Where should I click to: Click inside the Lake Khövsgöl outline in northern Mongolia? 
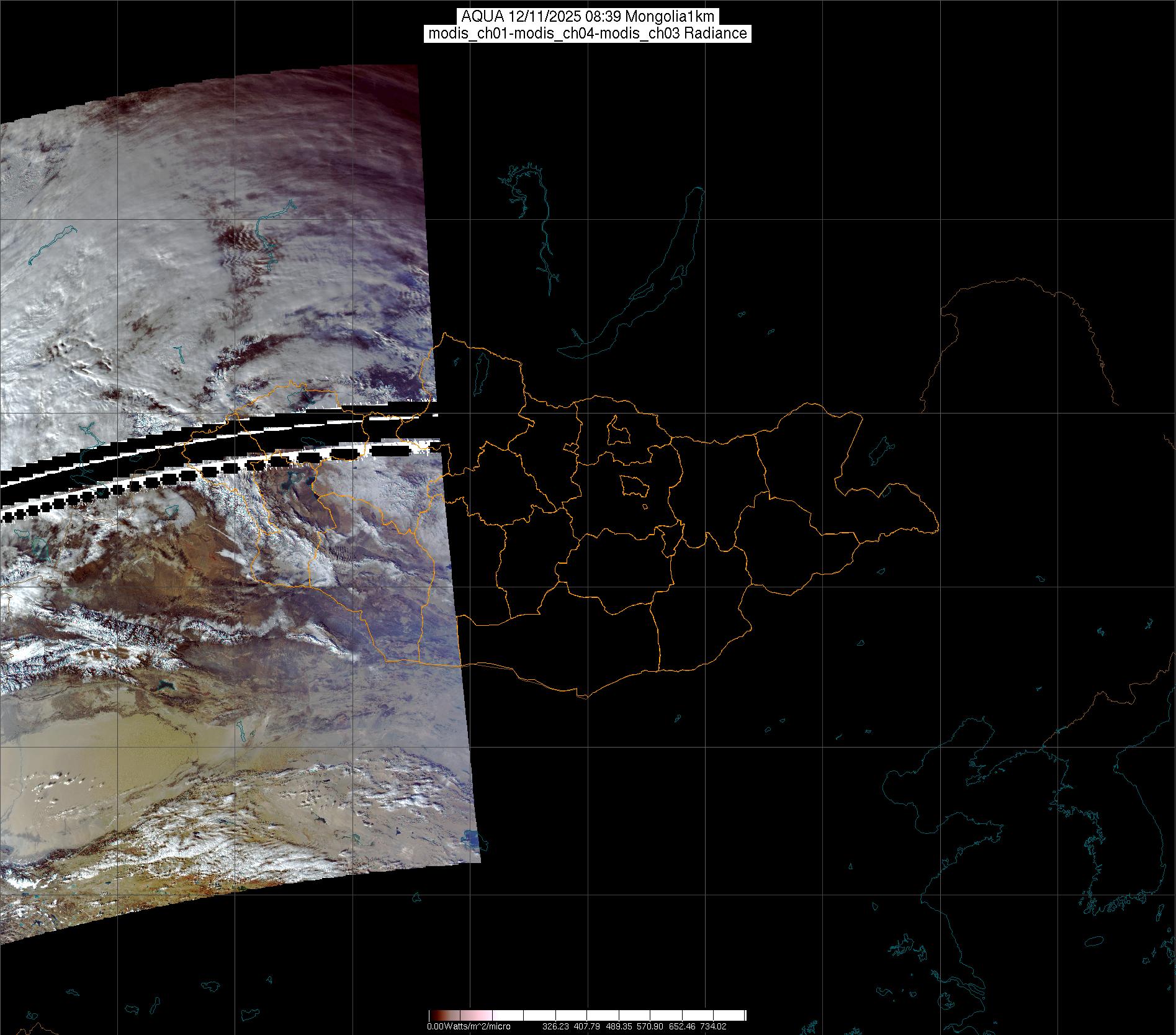click(481, 369)
